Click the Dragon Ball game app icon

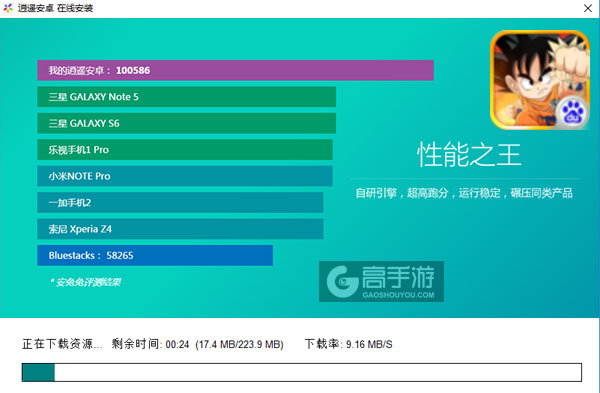pyautogui.click(x=540, y=80)
